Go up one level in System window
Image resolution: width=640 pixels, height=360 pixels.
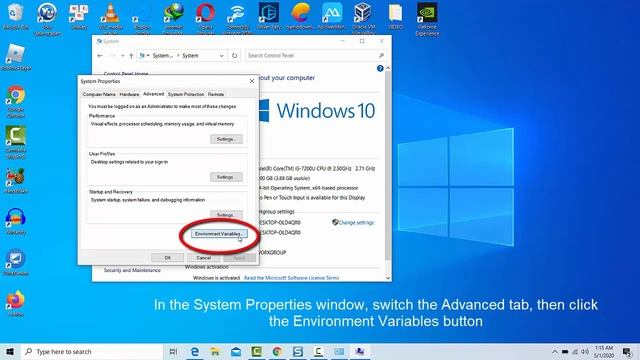pyautogui.click(x=131, y=56)
